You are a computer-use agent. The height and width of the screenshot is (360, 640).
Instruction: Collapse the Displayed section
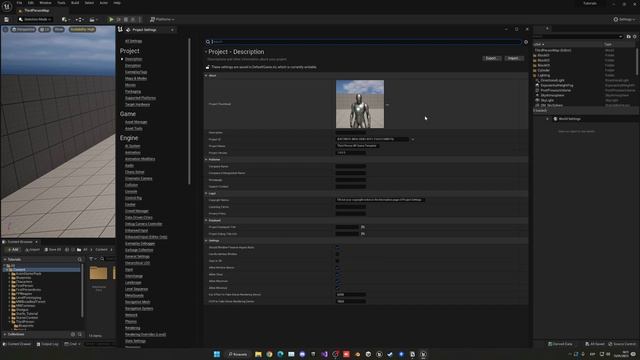click(206, 220)
